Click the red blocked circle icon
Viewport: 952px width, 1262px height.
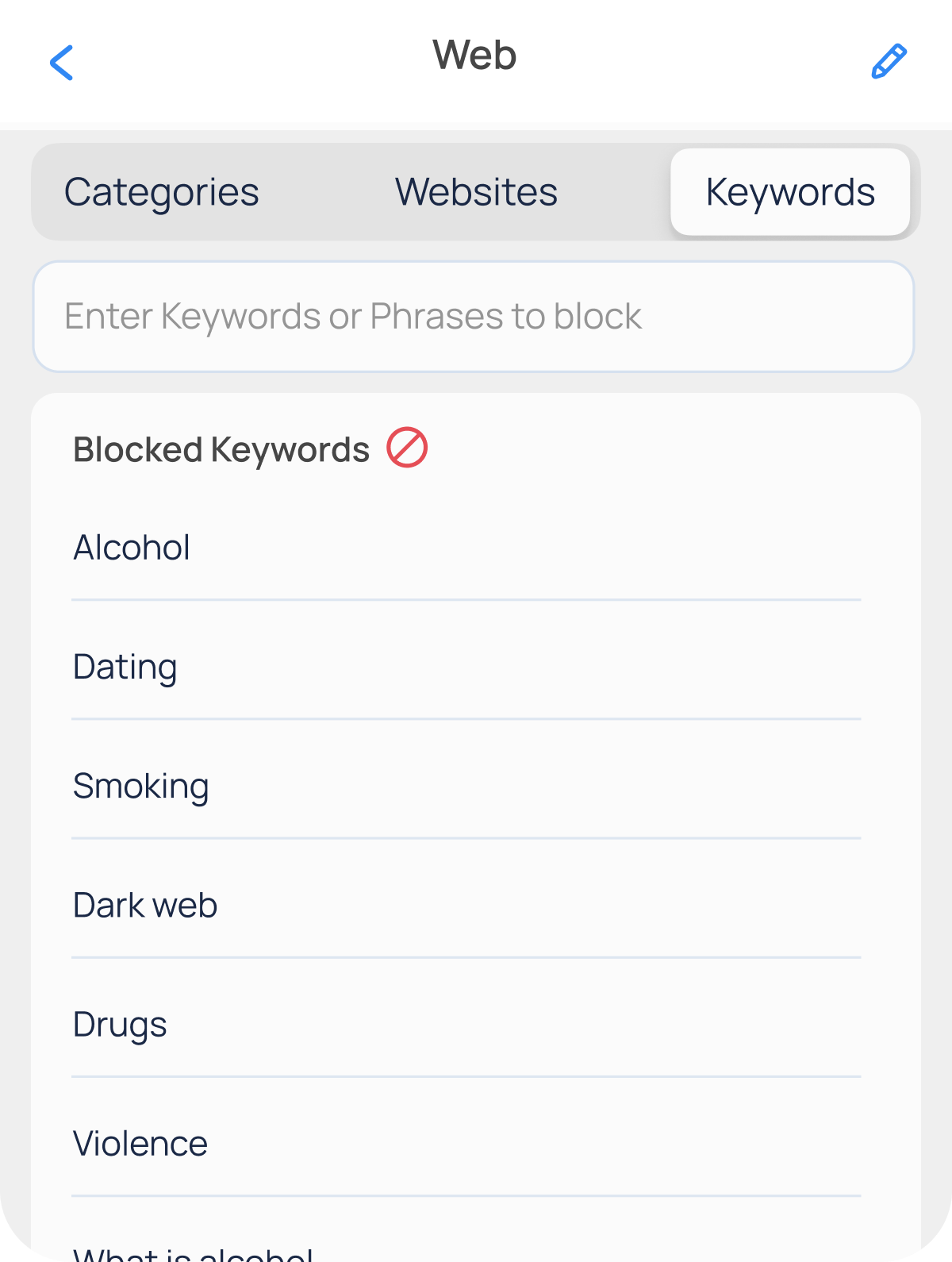(407, 448)
